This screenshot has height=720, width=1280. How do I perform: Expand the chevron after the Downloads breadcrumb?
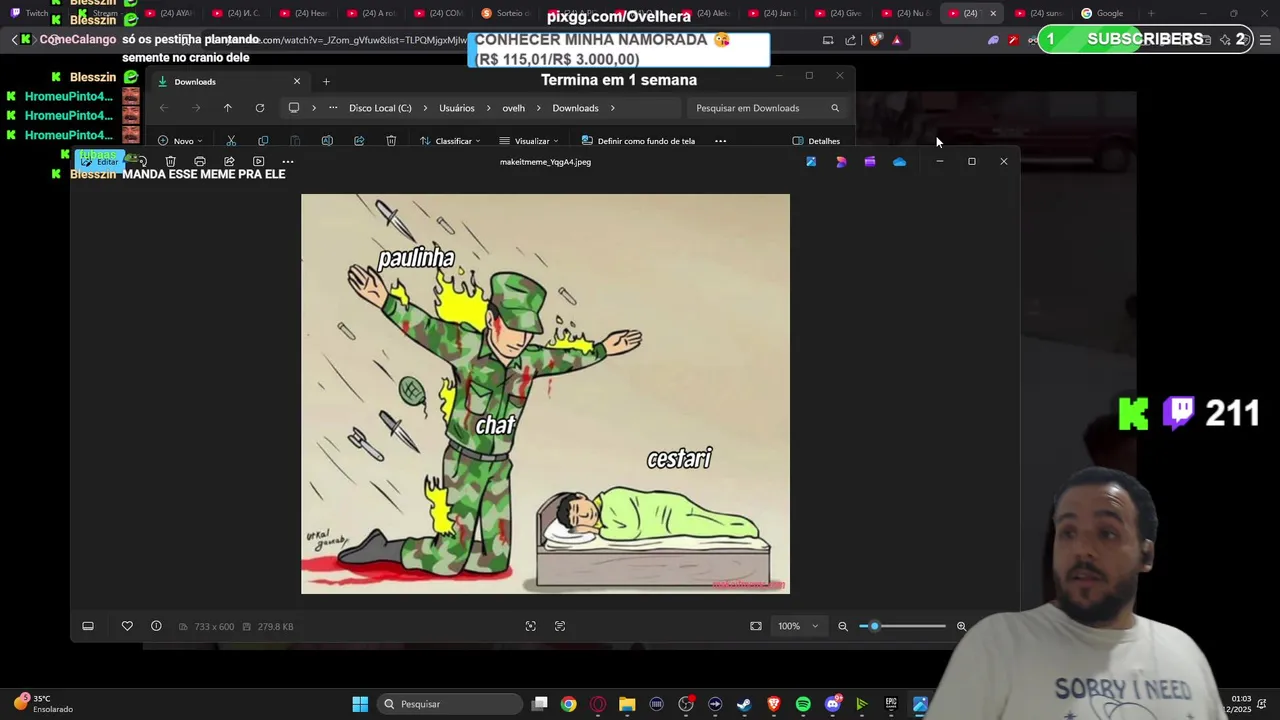613,108
